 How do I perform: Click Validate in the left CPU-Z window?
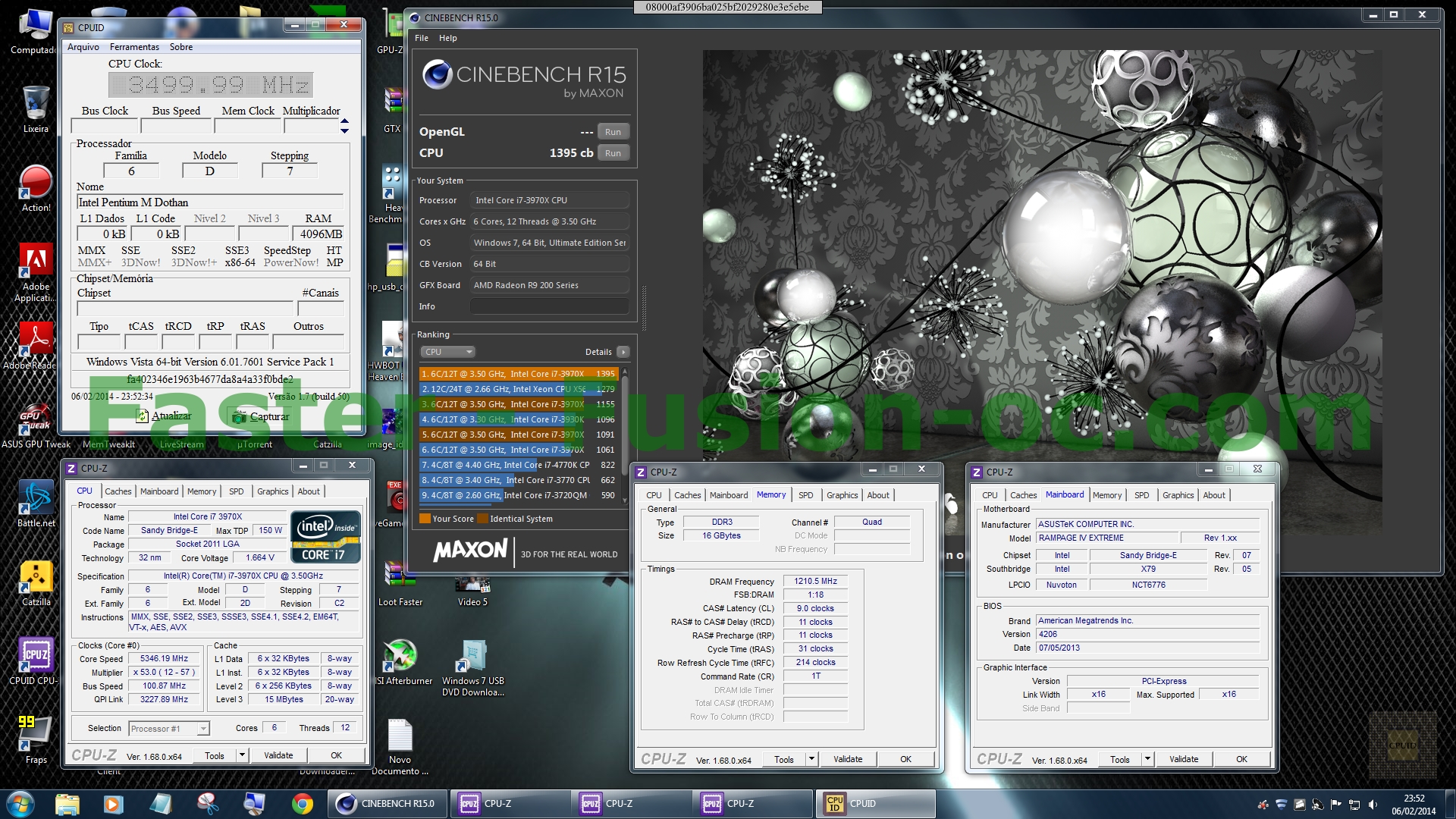click(x=278, y=755)
